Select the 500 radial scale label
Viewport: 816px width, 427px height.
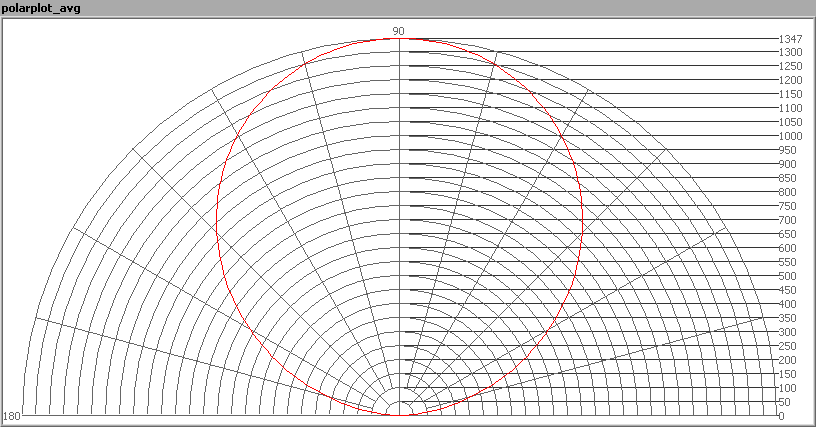(x=787, y=276)
